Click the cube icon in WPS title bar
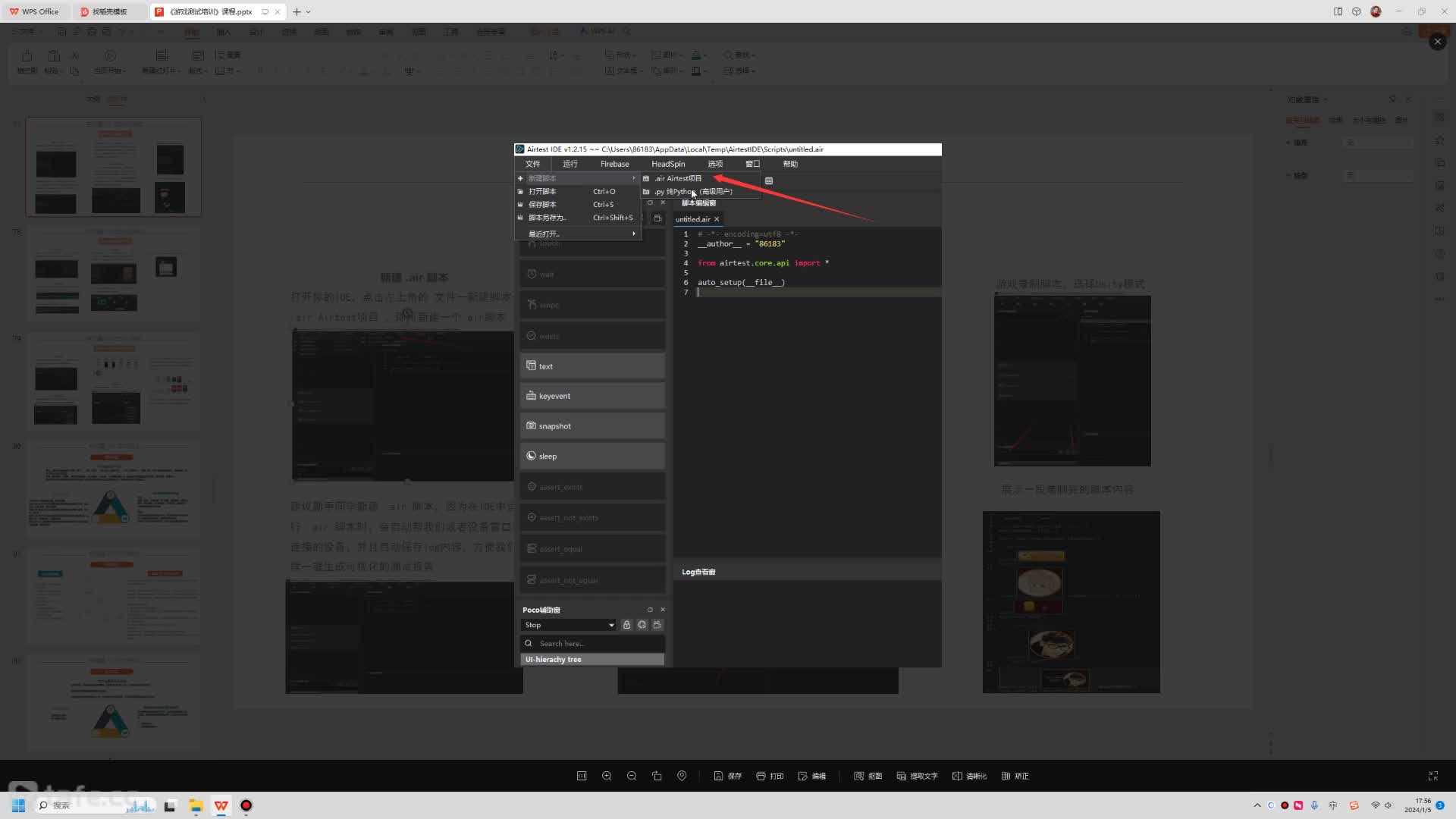This screenshot has width=1456, height=819. 1356,11
